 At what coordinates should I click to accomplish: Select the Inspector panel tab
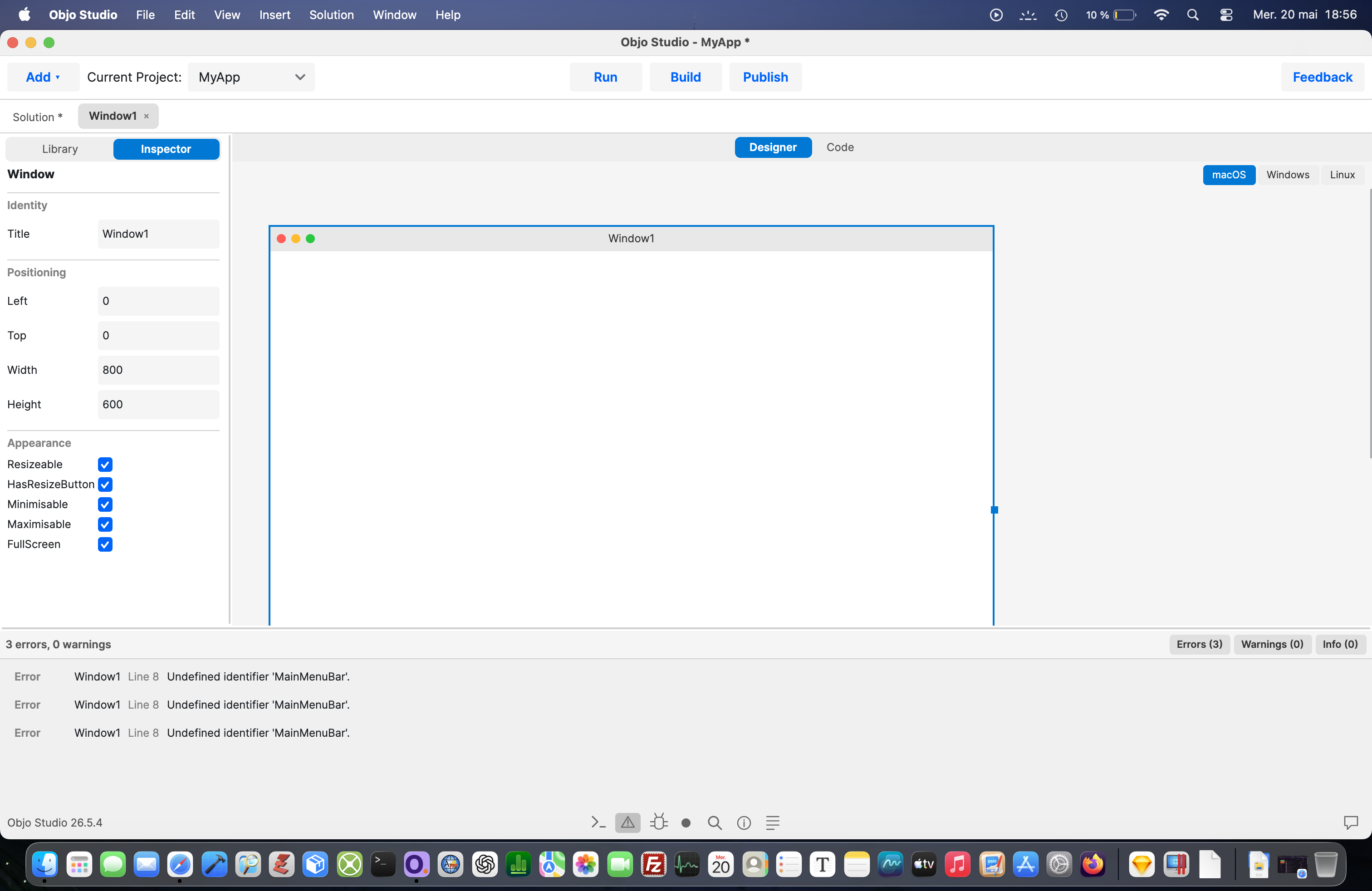pos(166,149)
